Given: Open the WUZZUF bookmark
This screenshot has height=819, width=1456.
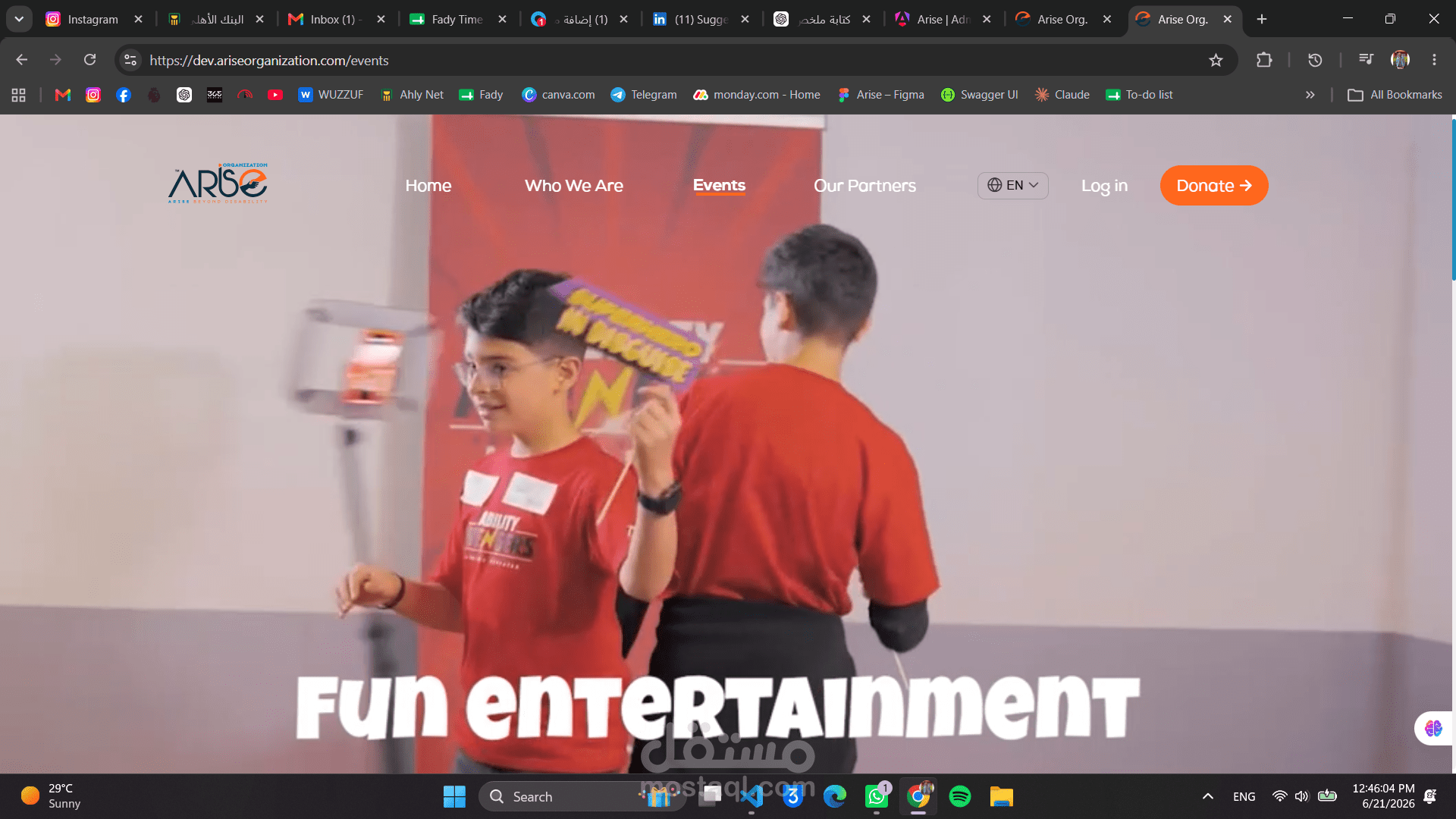Looking at the screenshot, I should 331,95.
